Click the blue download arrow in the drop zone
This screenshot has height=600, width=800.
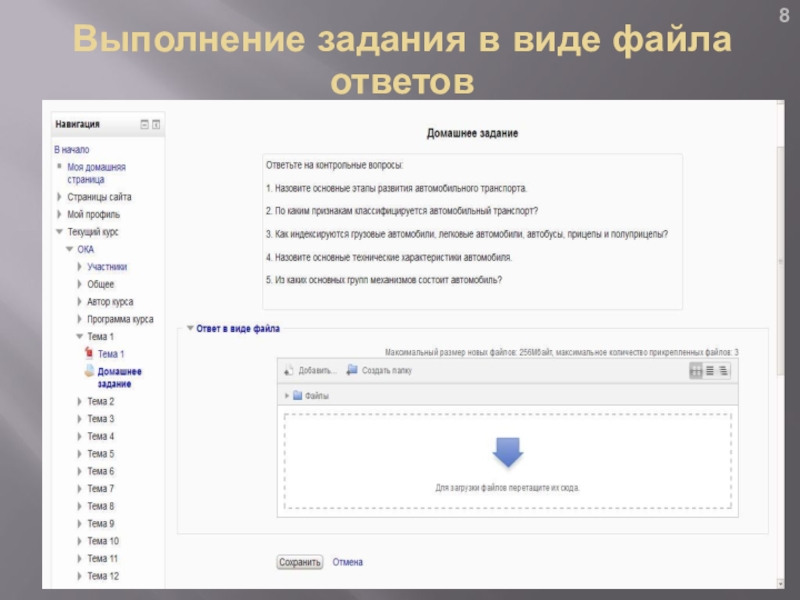[x=508, y=453]
